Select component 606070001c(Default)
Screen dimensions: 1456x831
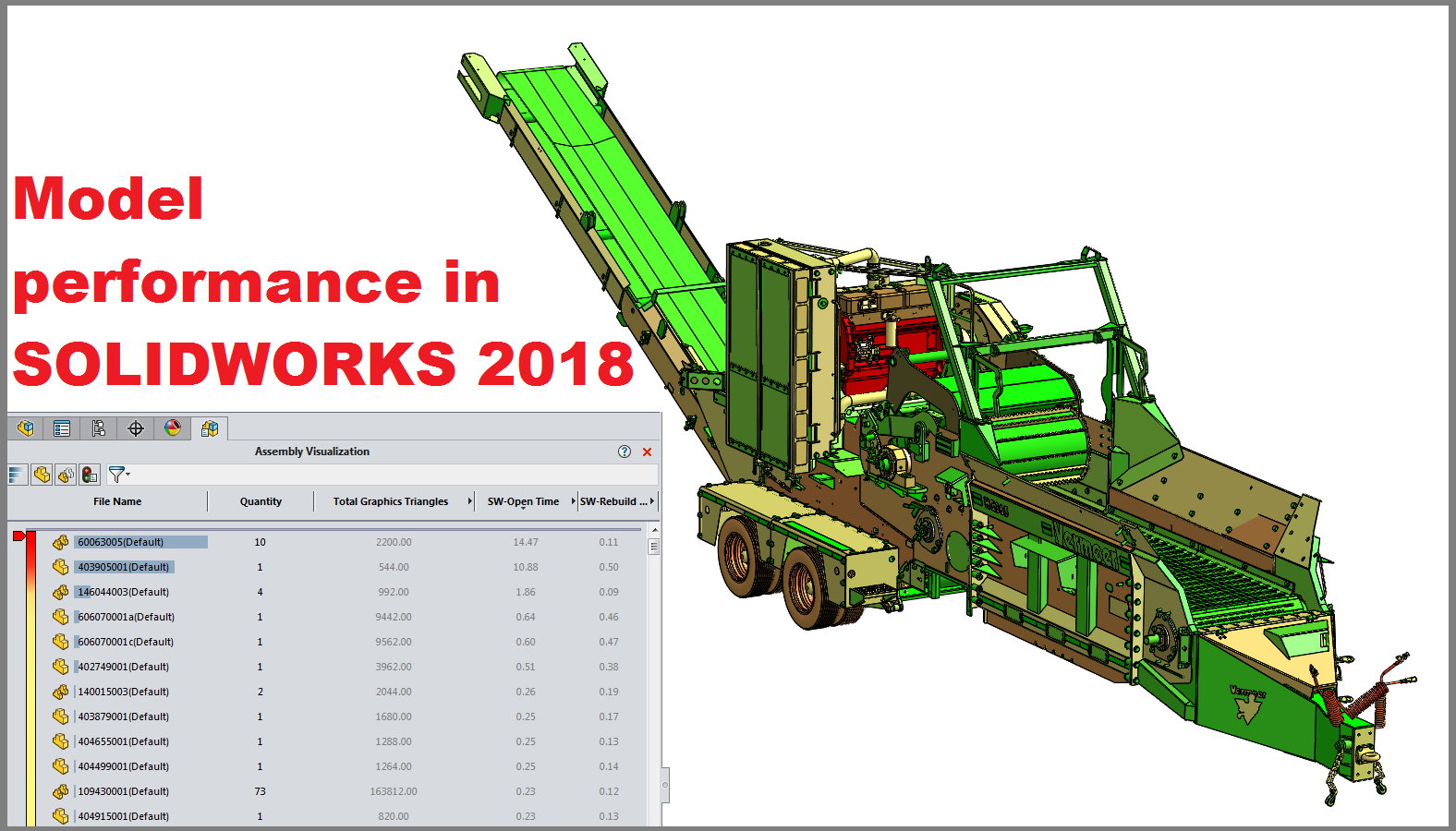(x=126, y=642)
